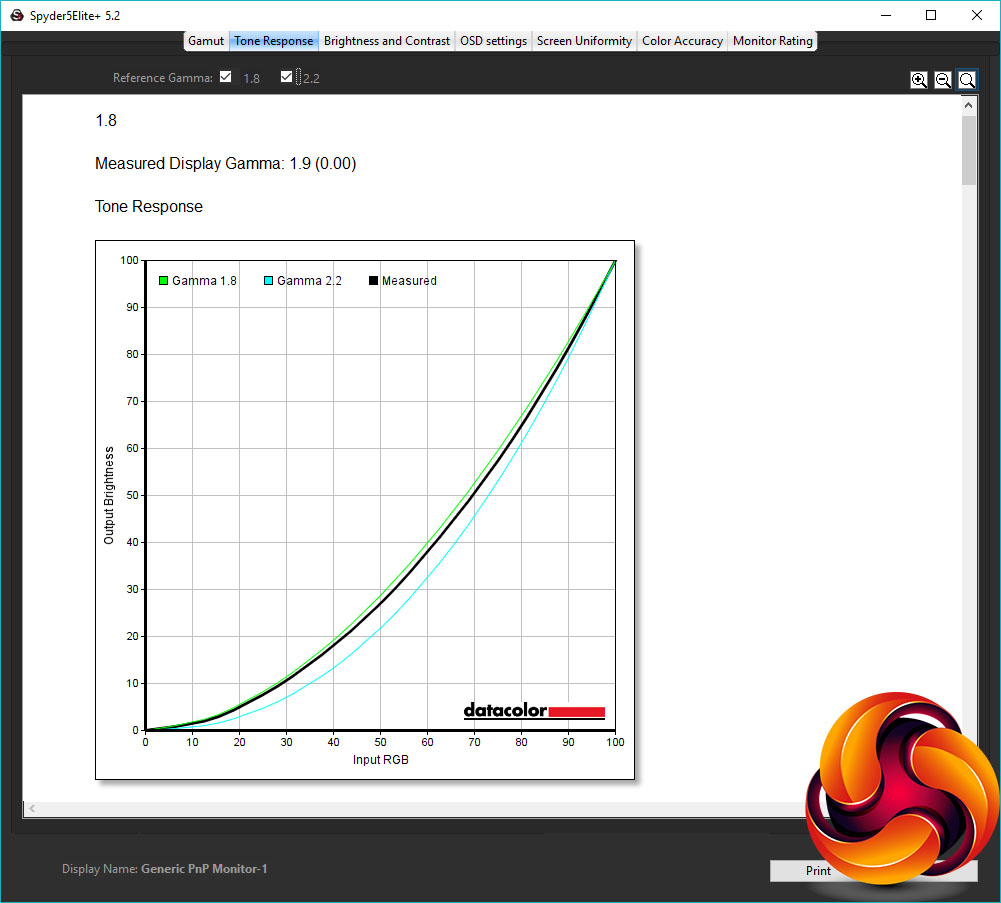
Task: Click the zoom out magnifier icon
Action: [942, 80]
